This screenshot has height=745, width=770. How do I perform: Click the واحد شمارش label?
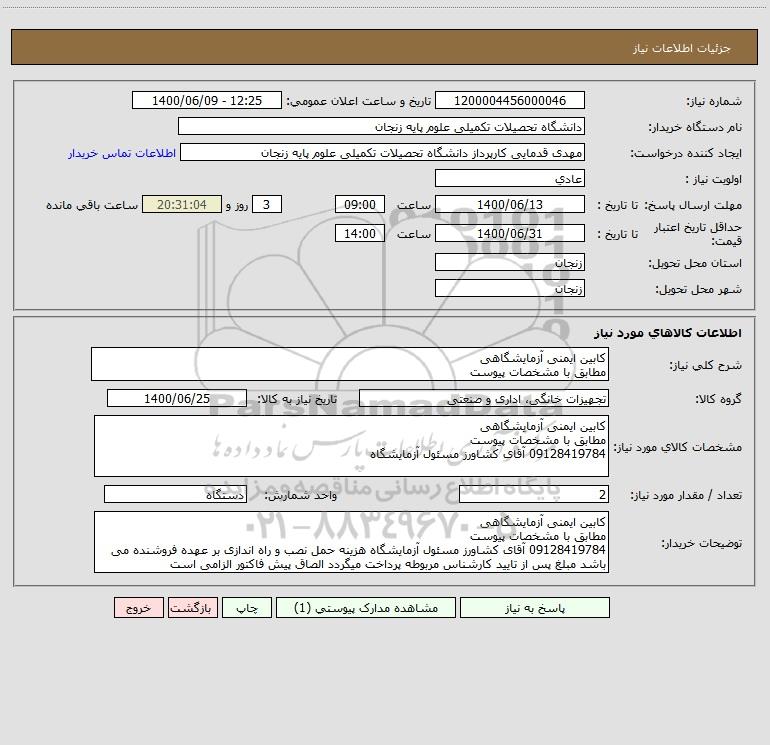(x=301, y=496)
